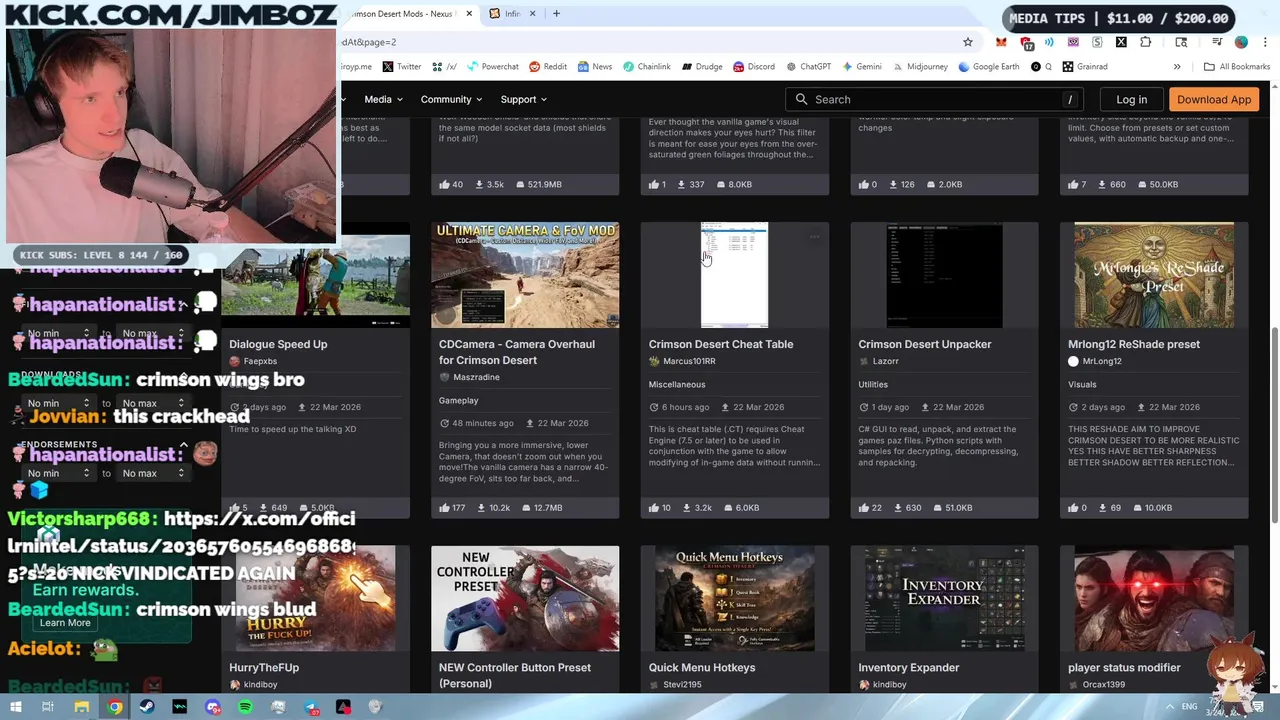
Task: Open Steam from the taskbar
Action: tap(147, 707)
